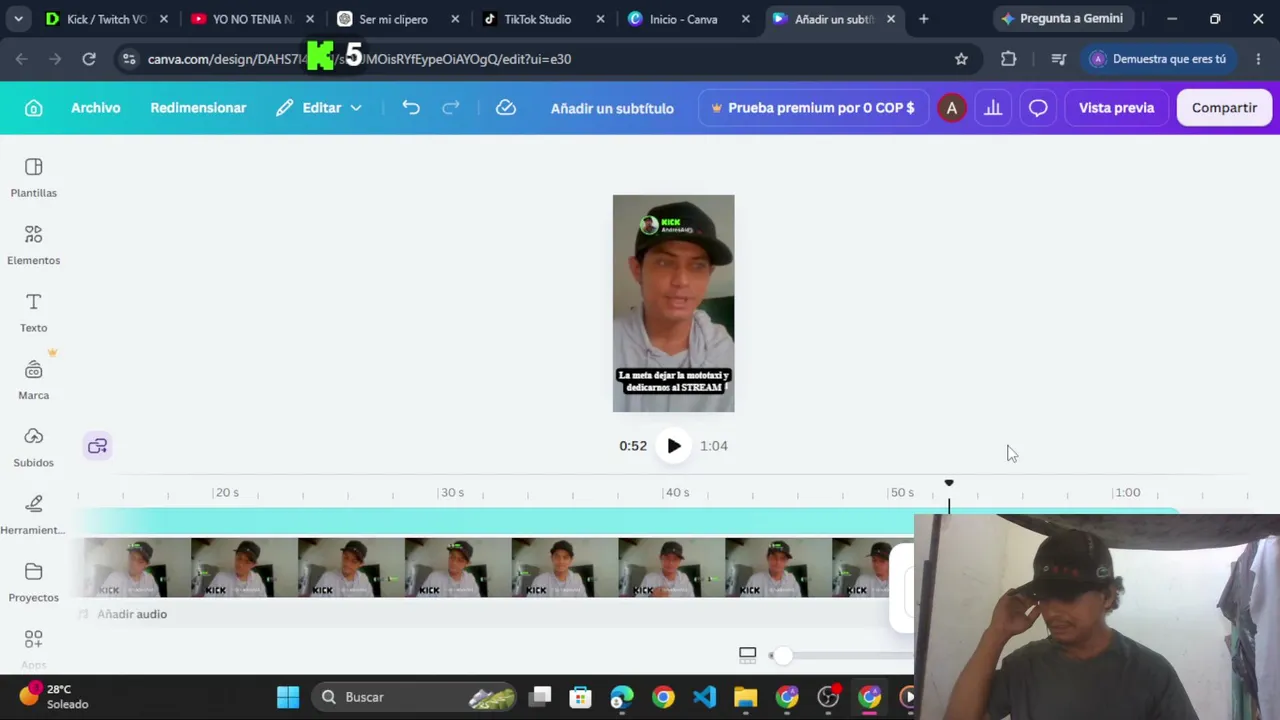Open the browser media controls icon
The image size is (1280, 720).
[1058, 59]
